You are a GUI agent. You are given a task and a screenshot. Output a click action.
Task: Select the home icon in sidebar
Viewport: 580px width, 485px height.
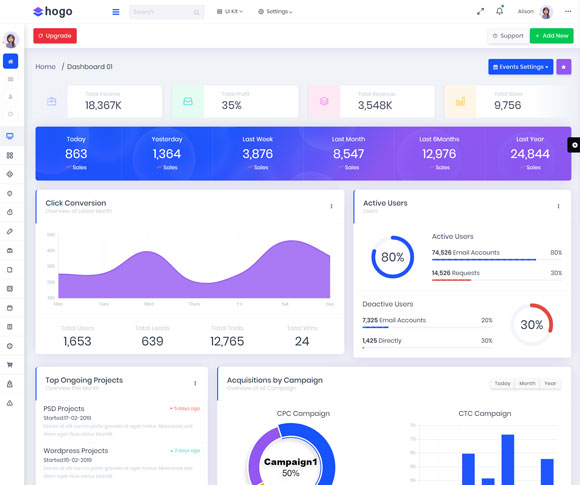click(10, 61)
